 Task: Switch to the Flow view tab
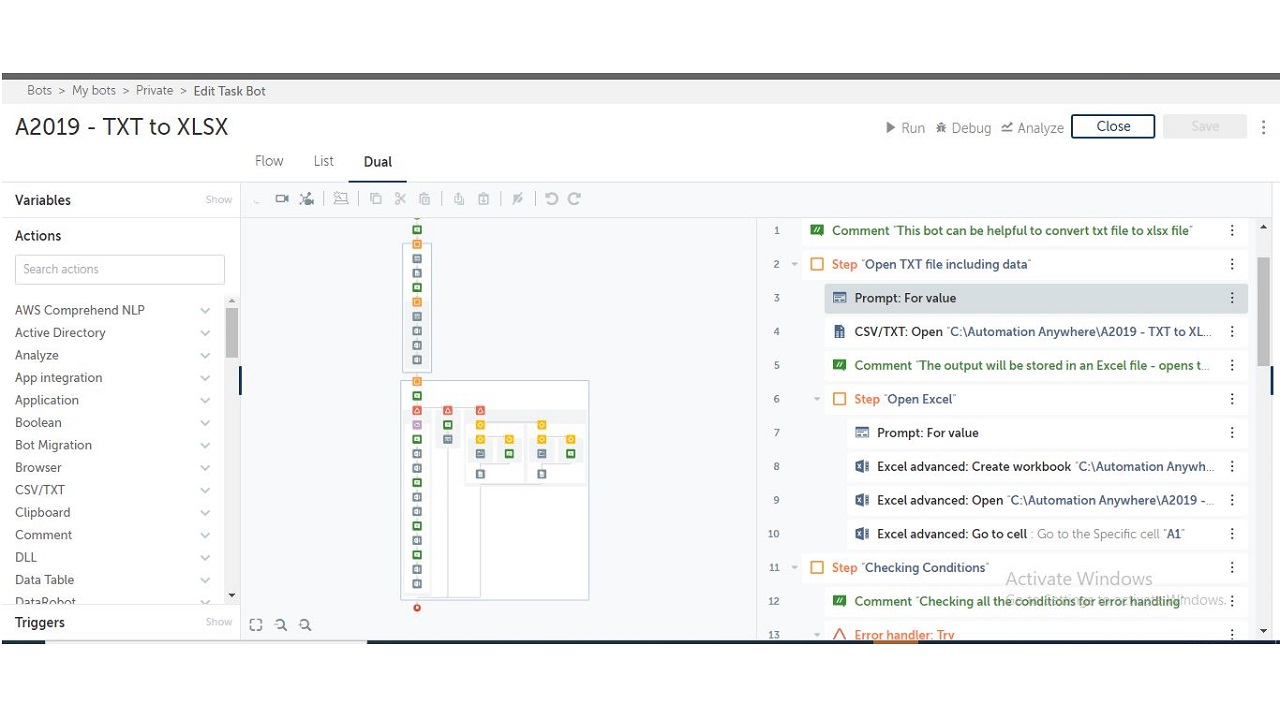269,161
